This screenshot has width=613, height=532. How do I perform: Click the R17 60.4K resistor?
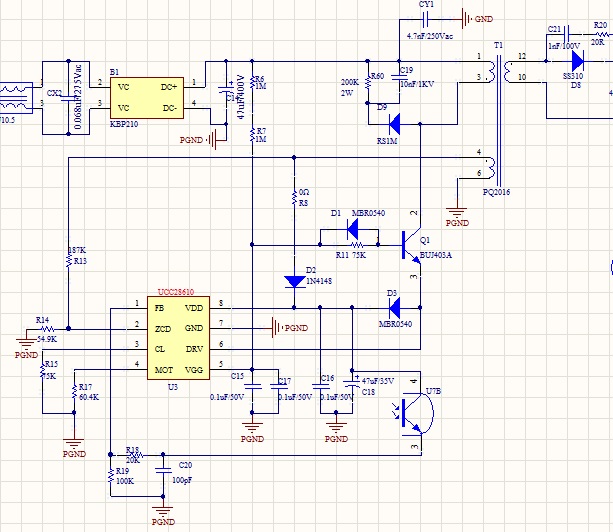pyautogui.click(x=73, y=393)
